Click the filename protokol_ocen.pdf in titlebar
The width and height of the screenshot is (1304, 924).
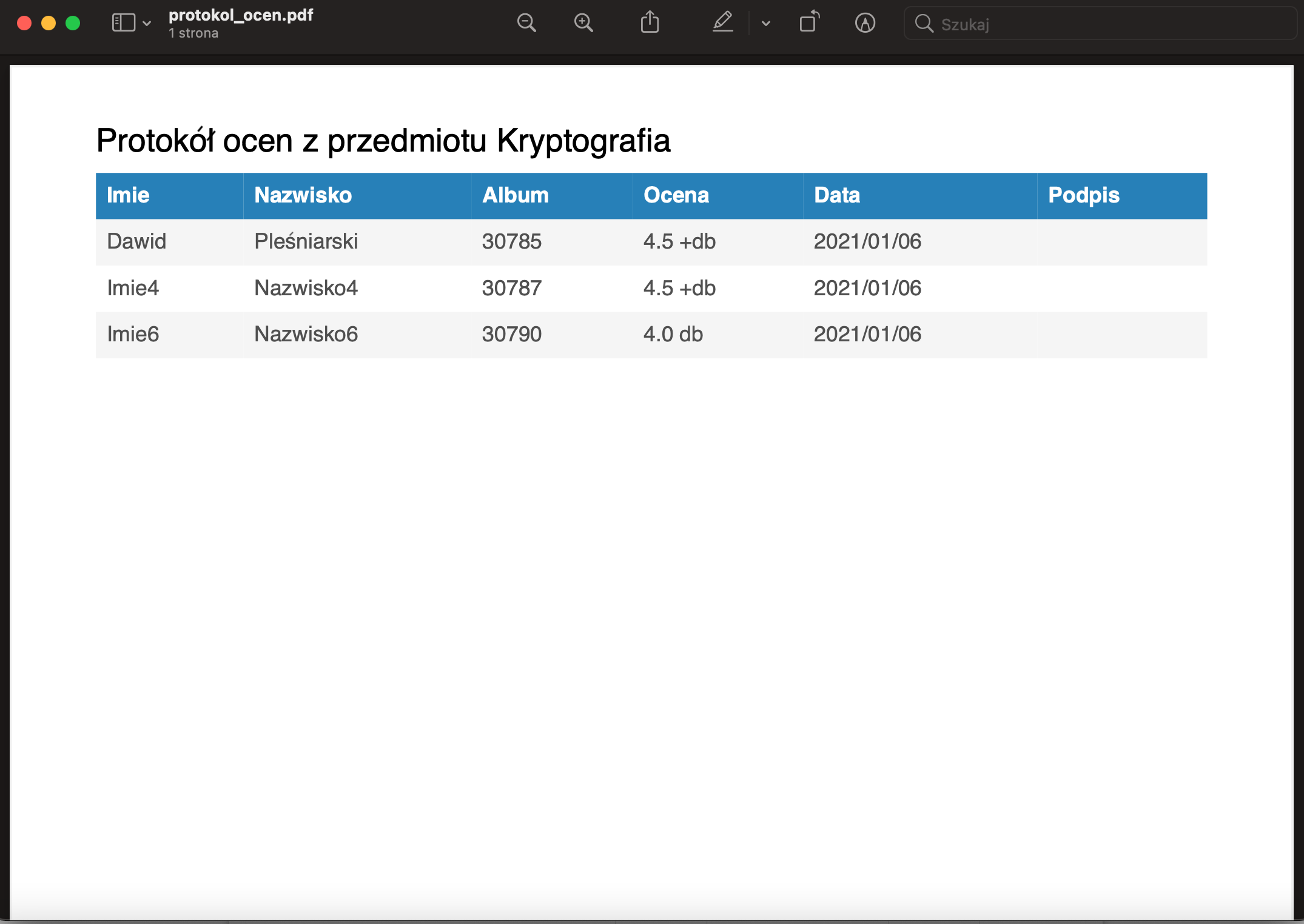click(x=241, y=15)
